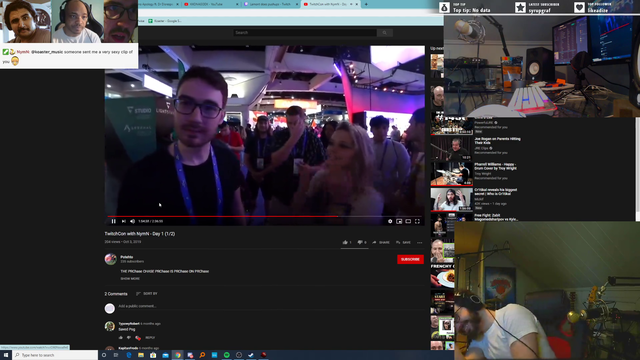Screen dimensions: 640x360
Task: Open File Explorer from taskbar
Action: (141, 355)
